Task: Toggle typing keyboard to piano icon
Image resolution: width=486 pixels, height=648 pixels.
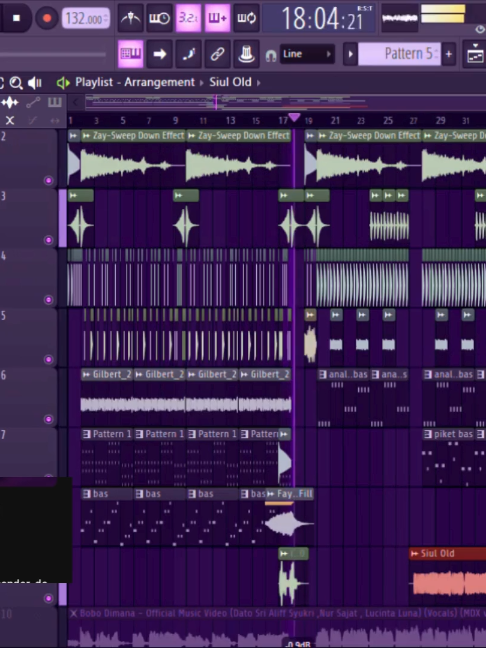Action: 131,54
